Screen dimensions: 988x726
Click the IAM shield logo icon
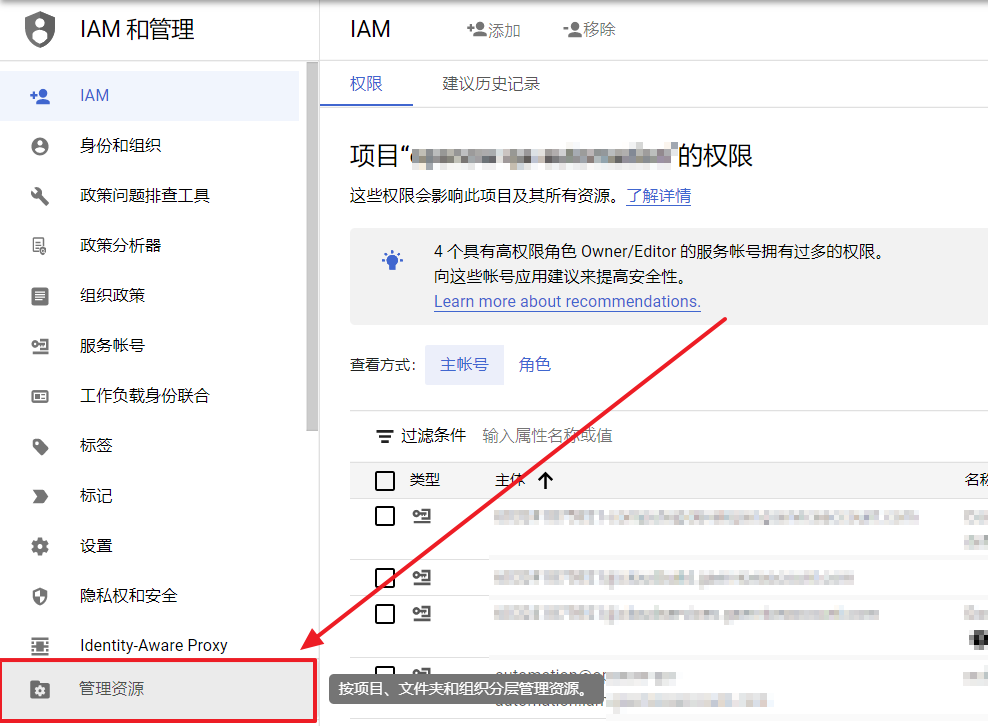tap(40, 30)
